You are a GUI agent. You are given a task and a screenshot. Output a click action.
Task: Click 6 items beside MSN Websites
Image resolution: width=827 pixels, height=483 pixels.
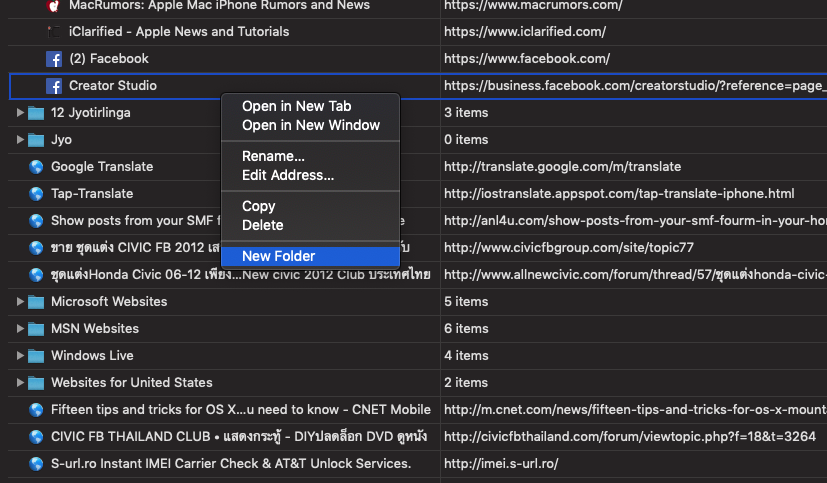click(x=466, y=328)
